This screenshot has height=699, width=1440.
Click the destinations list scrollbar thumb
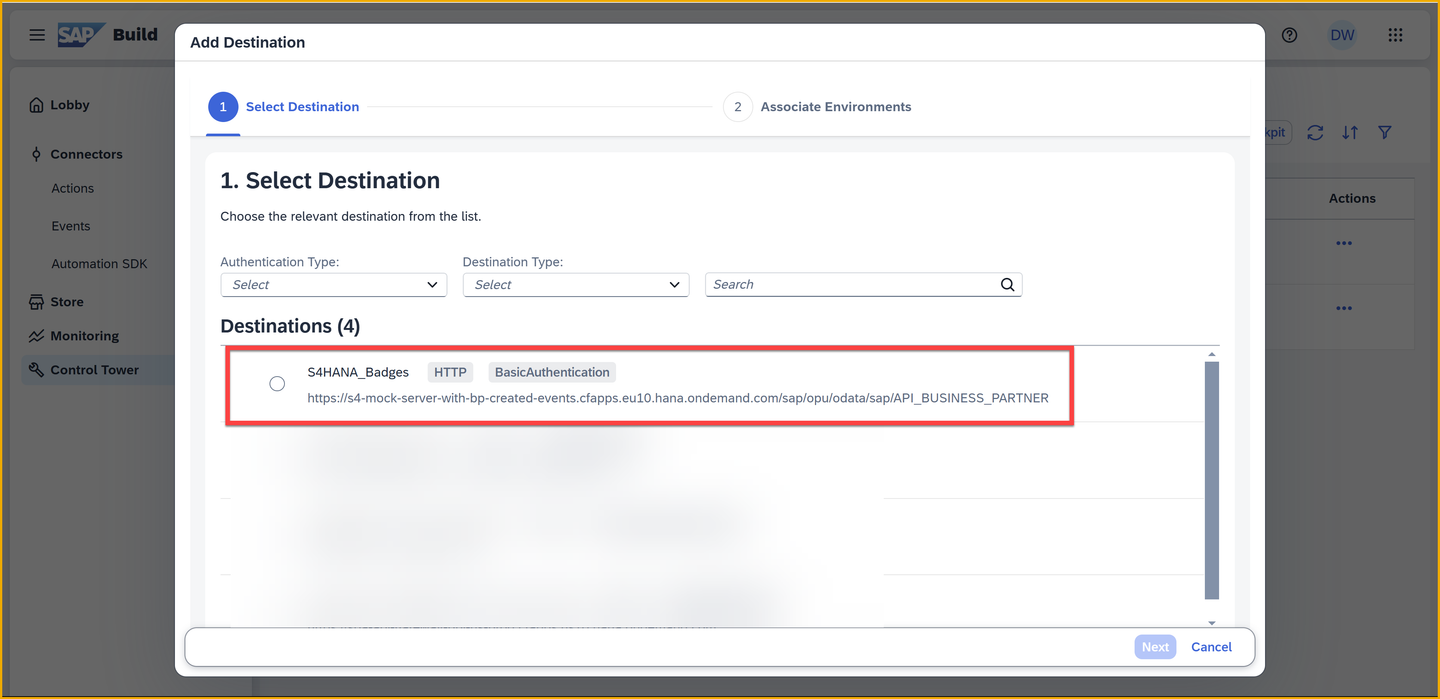pyautogui.click(x=1212, y=480)
